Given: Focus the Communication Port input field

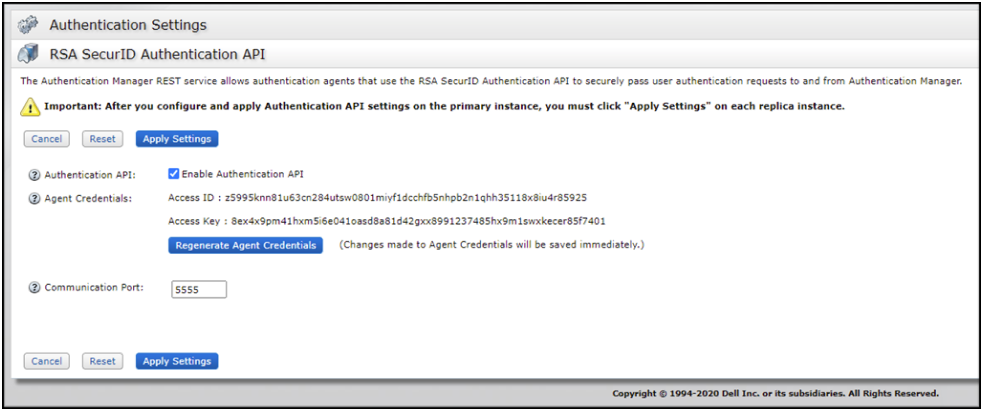Looking at the screenshot, I should pyautogui.click(x=199, y=289).
